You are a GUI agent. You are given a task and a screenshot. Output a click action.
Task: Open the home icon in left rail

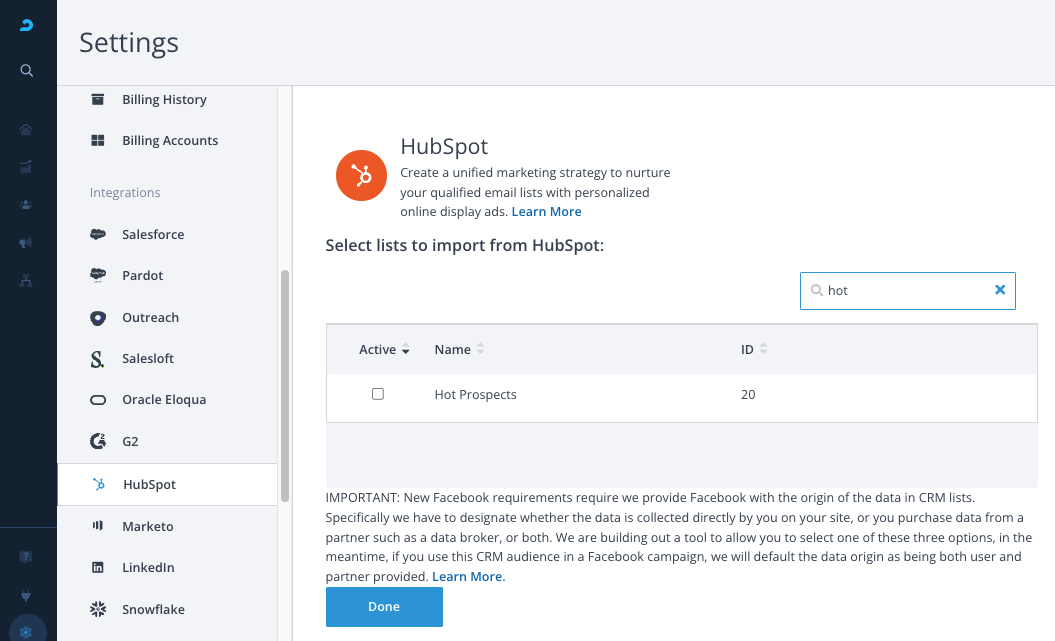click(x=27, y=129)
